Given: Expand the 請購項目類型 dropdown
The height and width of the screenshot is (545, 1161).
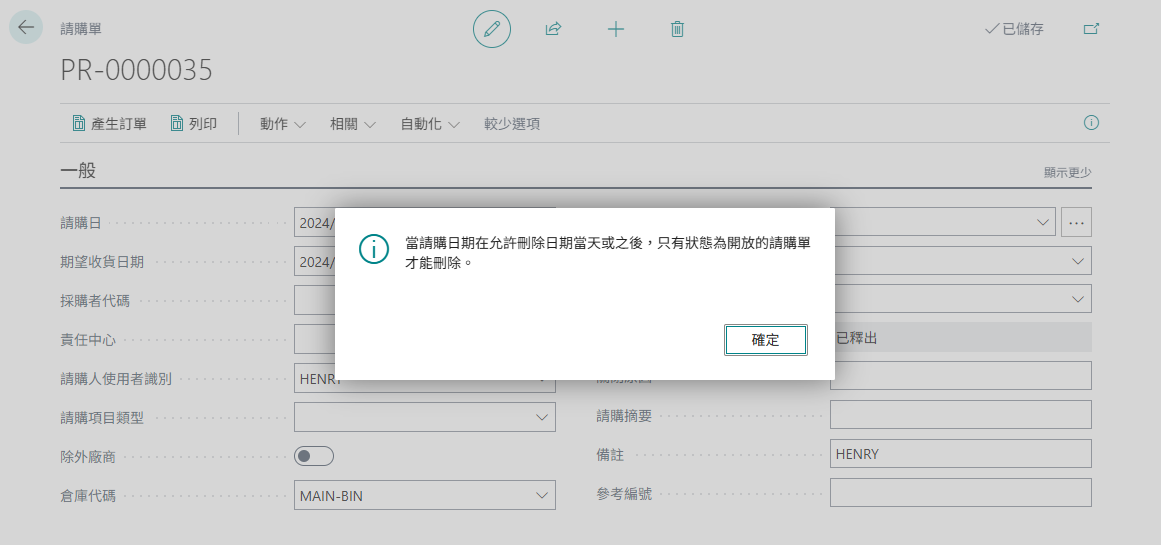Looking at the screenshot, I should pos(541,417).
